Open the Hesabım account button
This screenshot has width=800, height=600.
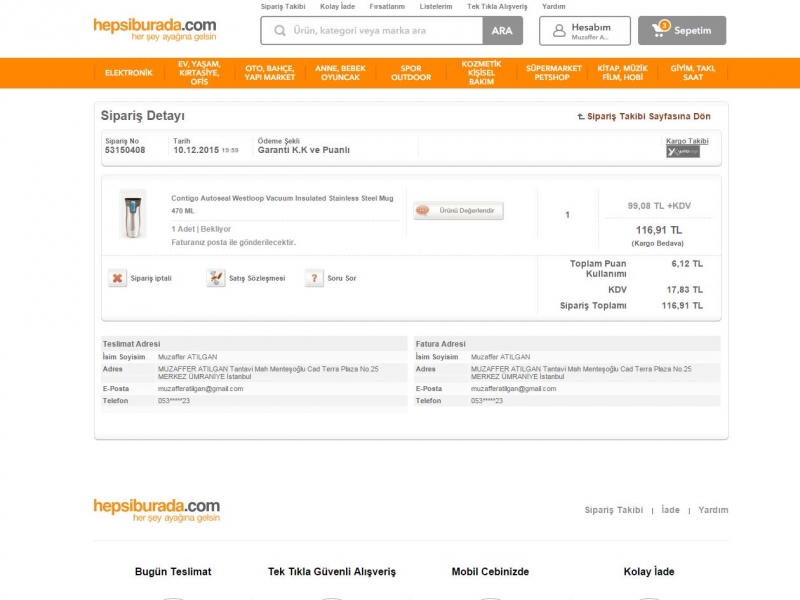(x=585, y=31)
